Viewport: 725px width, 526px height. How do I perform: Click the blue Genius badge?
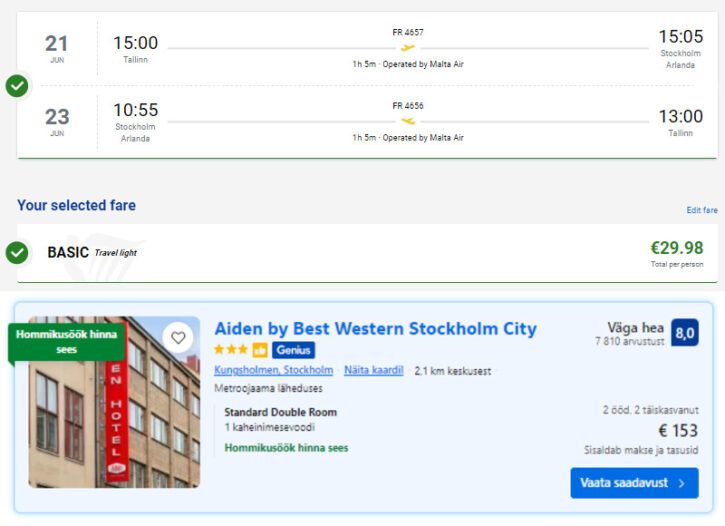pos(293,350)
